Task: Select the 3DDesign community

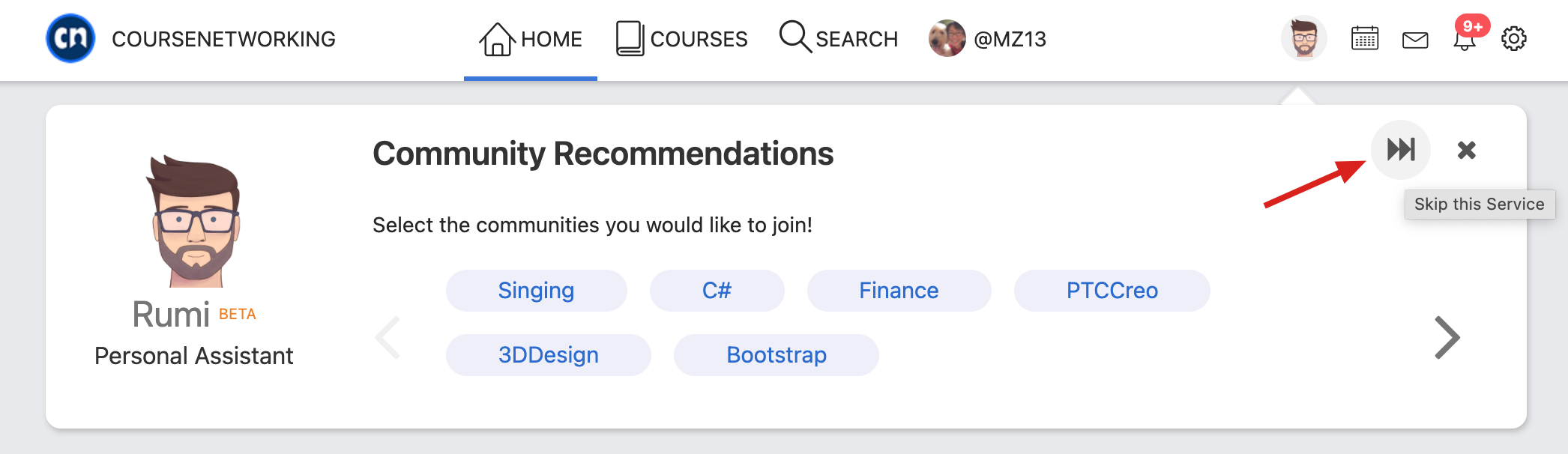Action: pos(549,355)
